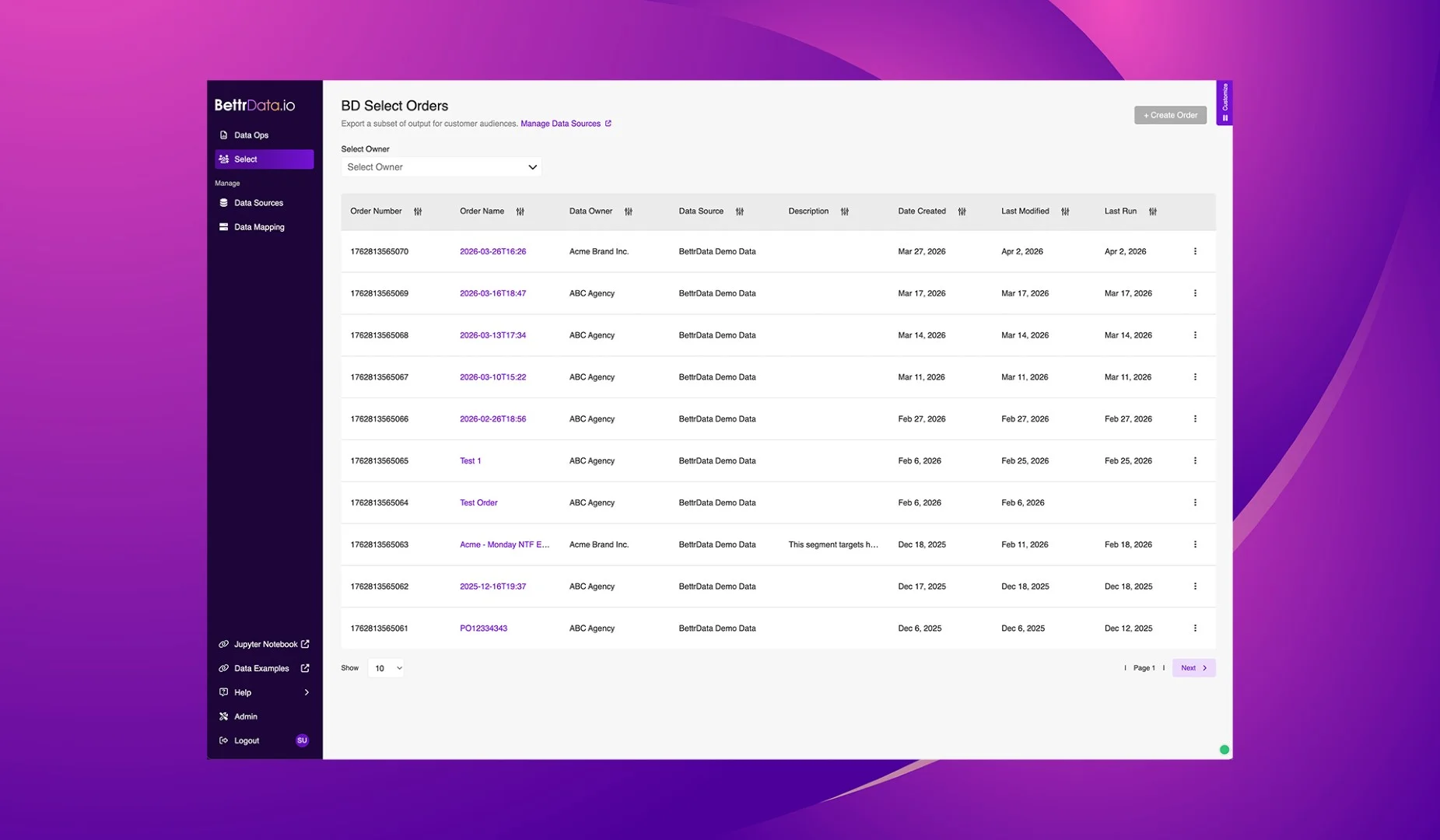The height and width of the screenshot is (840, 1440).
Task: Open the Show rows-per-page dropdown
Action: point(386,668)
